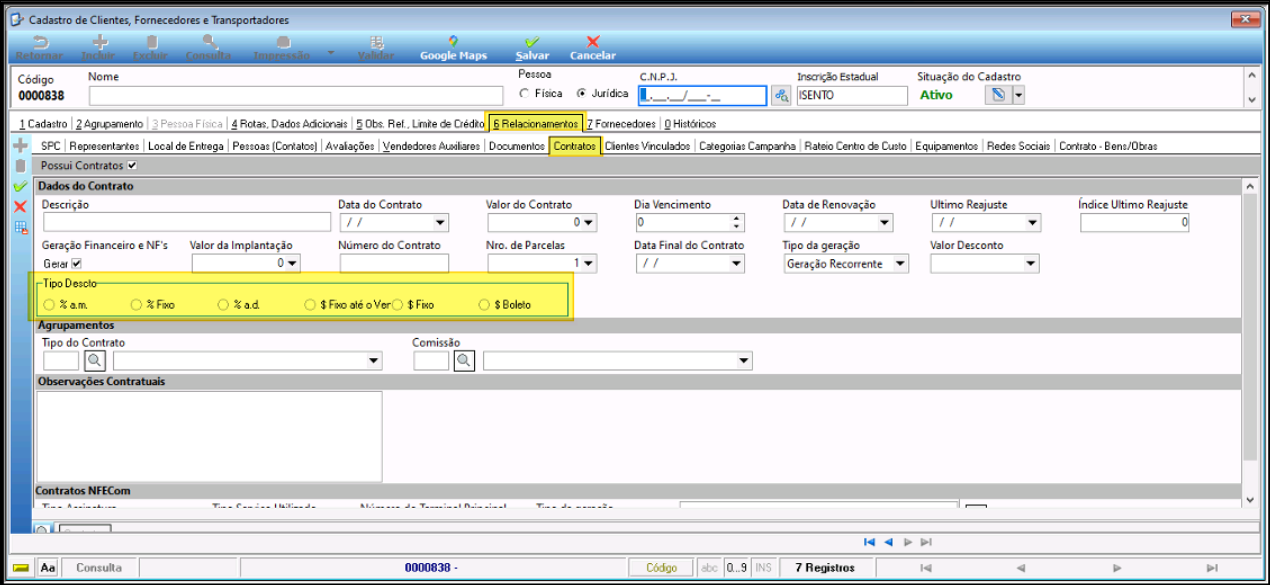Add a contract with side plus icon

tap(19, 146)
